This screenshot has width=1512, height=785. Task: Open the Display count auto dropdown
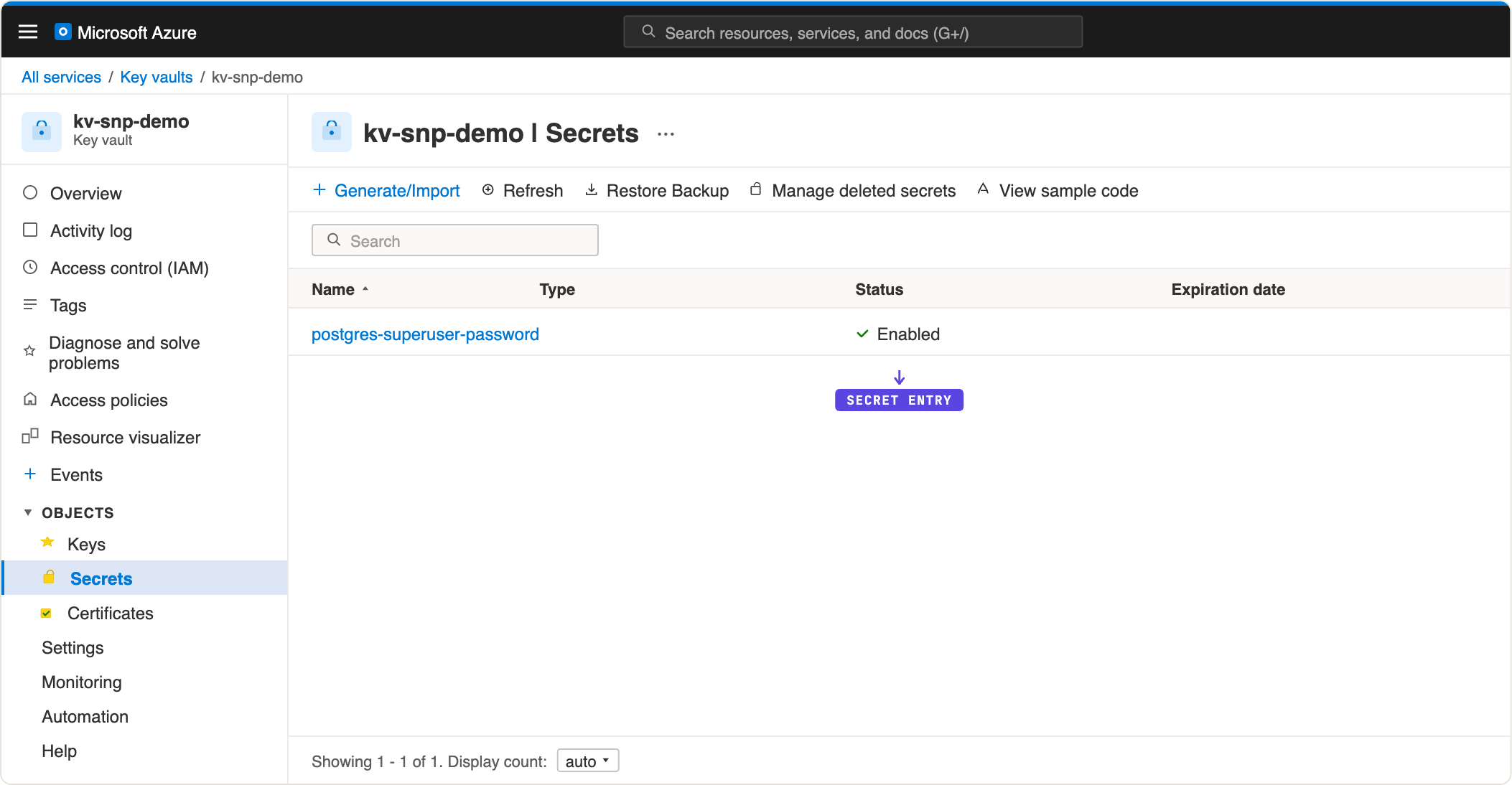coord(588,761)
